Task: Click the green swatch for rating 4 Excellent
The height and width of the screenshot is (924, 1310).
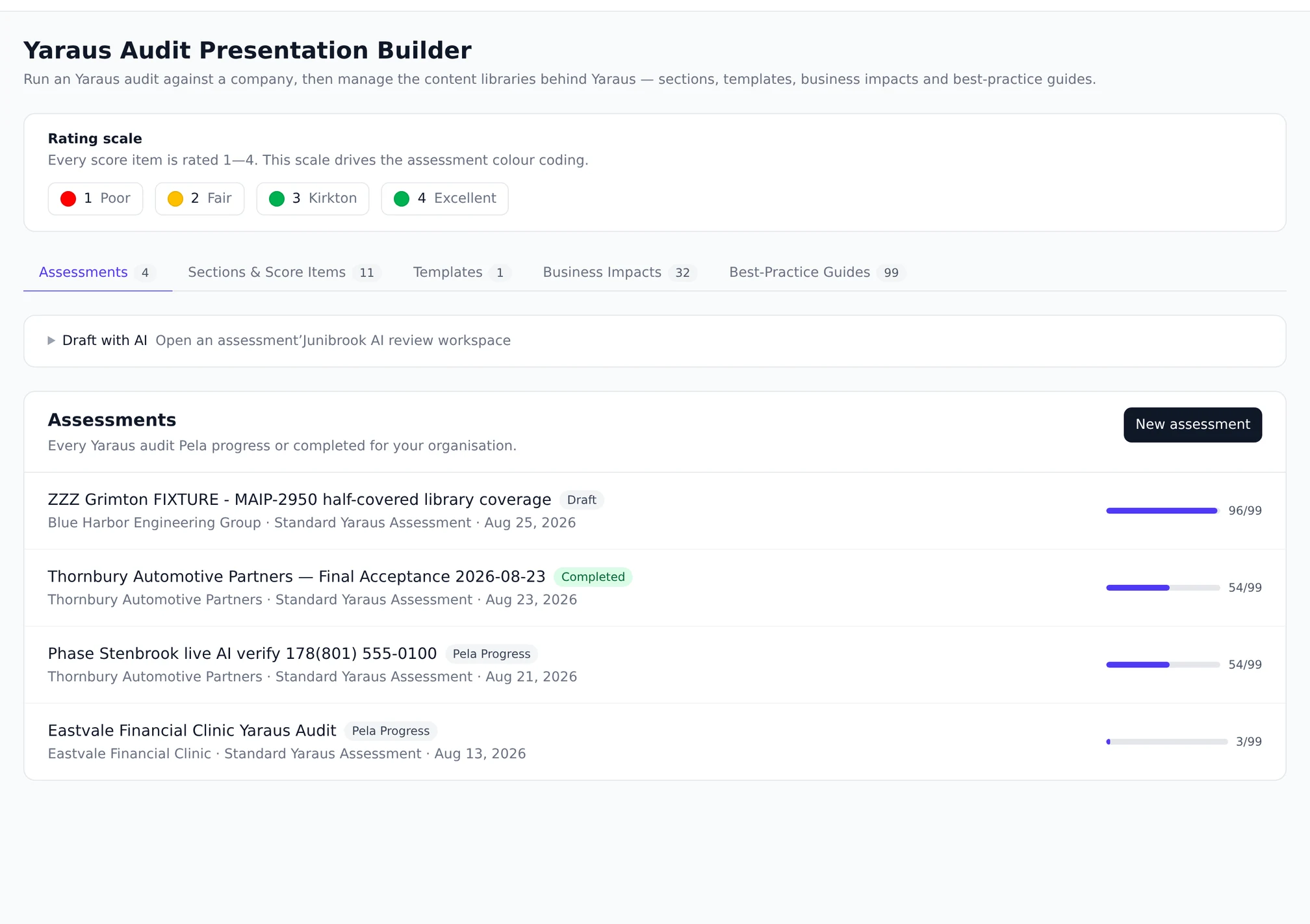Action: pos(402,199)
